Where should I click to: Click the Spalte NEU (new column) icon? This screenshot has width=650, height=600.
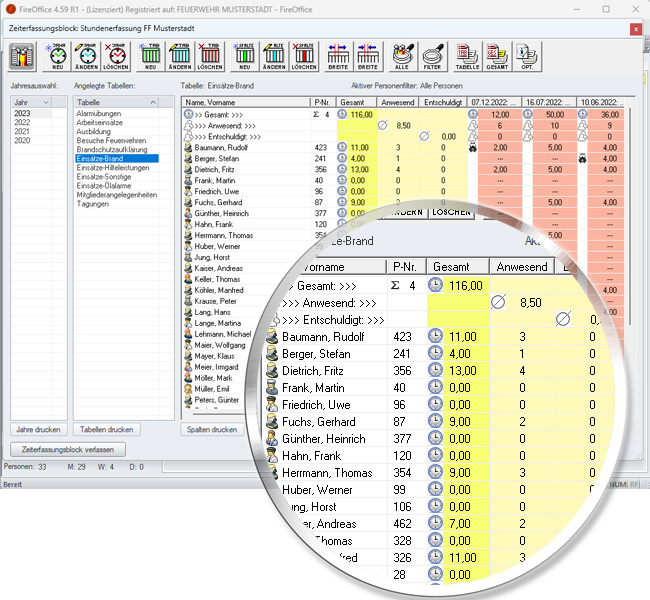click(245, 56)
